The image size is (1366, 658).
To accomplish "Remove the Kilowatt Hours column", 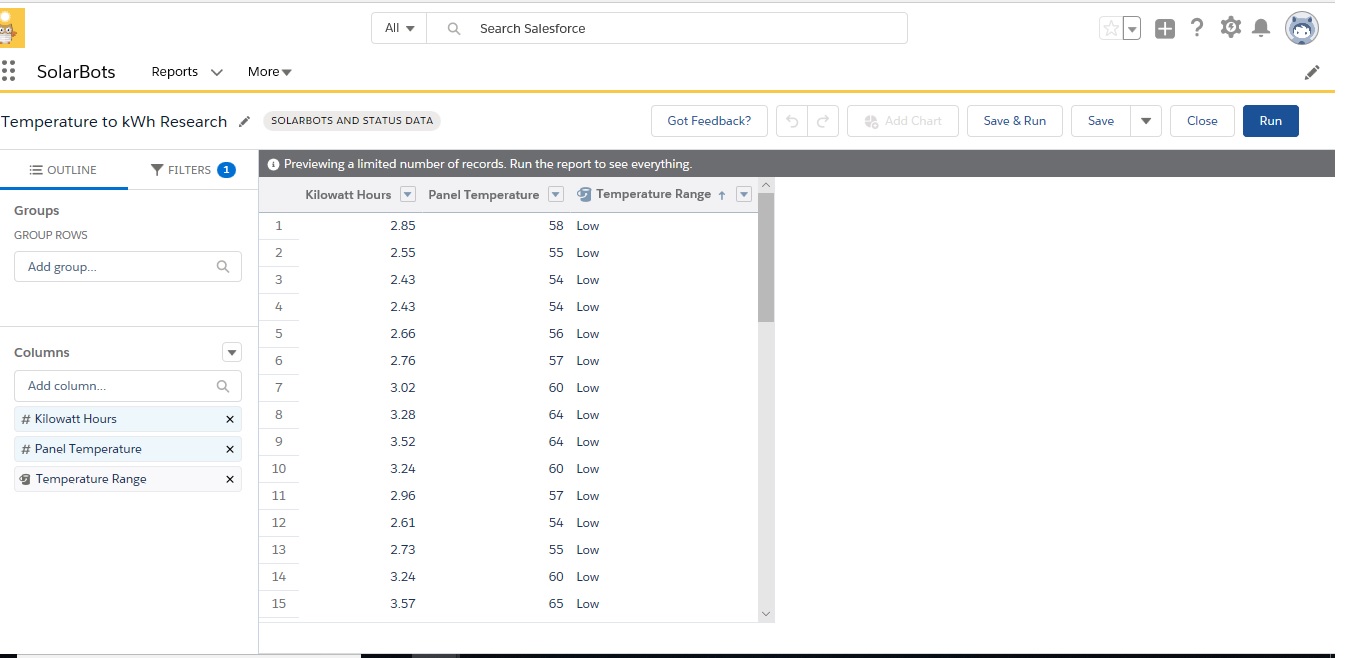I will click(x=229, y=420).
